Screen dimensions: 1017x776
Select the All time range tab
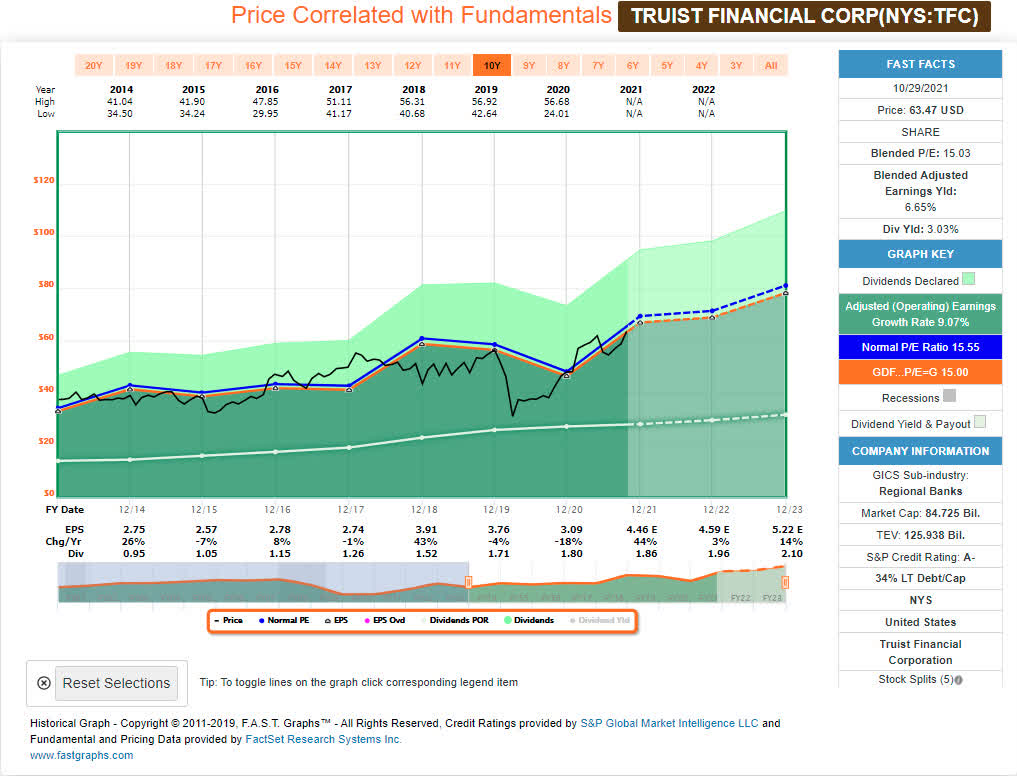771,66
